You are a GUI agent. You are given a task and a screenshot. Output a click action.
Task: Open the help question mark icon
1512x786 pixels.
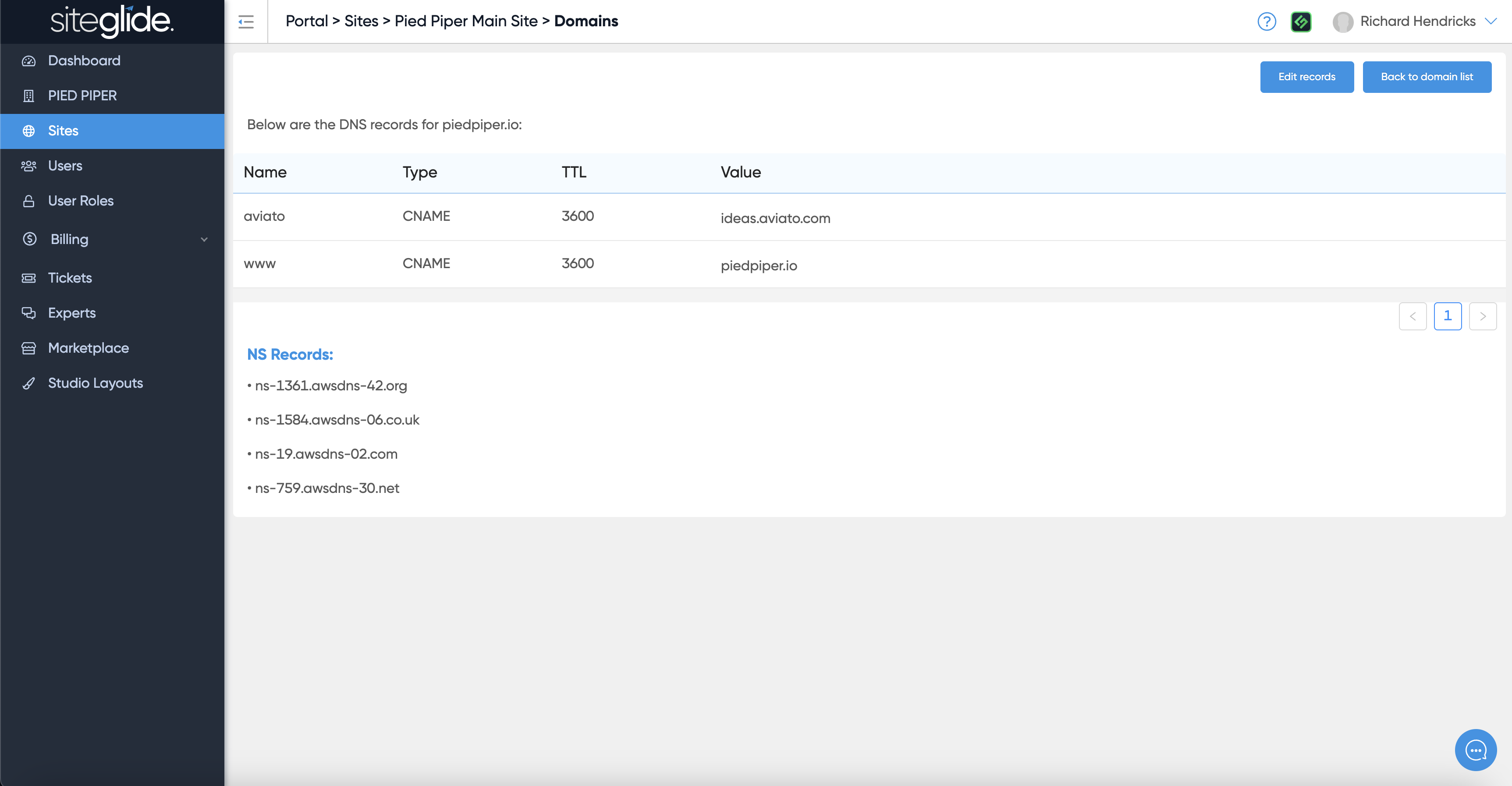(x=1267, y=22)
